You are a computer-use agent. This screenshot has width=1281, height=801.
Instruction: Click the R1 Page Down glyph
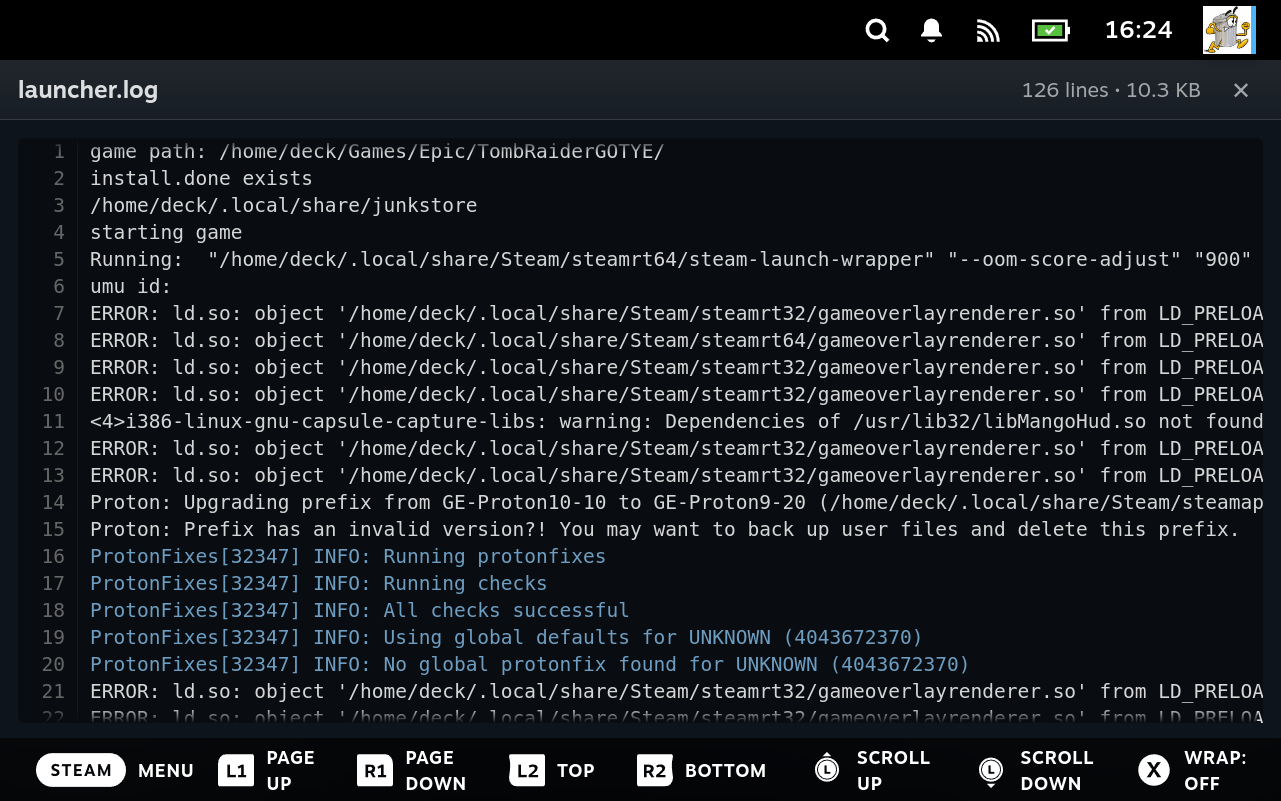coord(375,770)
